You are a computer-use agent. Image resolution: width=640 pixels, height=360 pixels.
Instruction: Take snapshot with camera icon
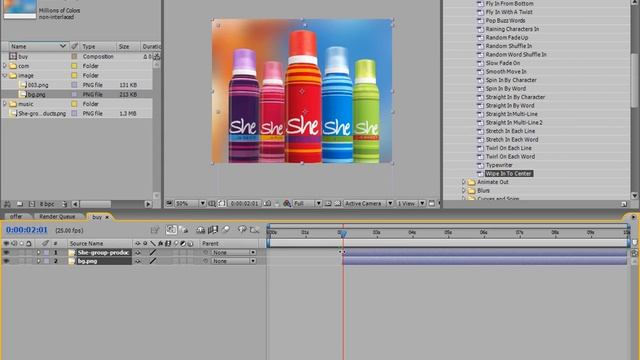pyautogui.click(x=267, y=203)
